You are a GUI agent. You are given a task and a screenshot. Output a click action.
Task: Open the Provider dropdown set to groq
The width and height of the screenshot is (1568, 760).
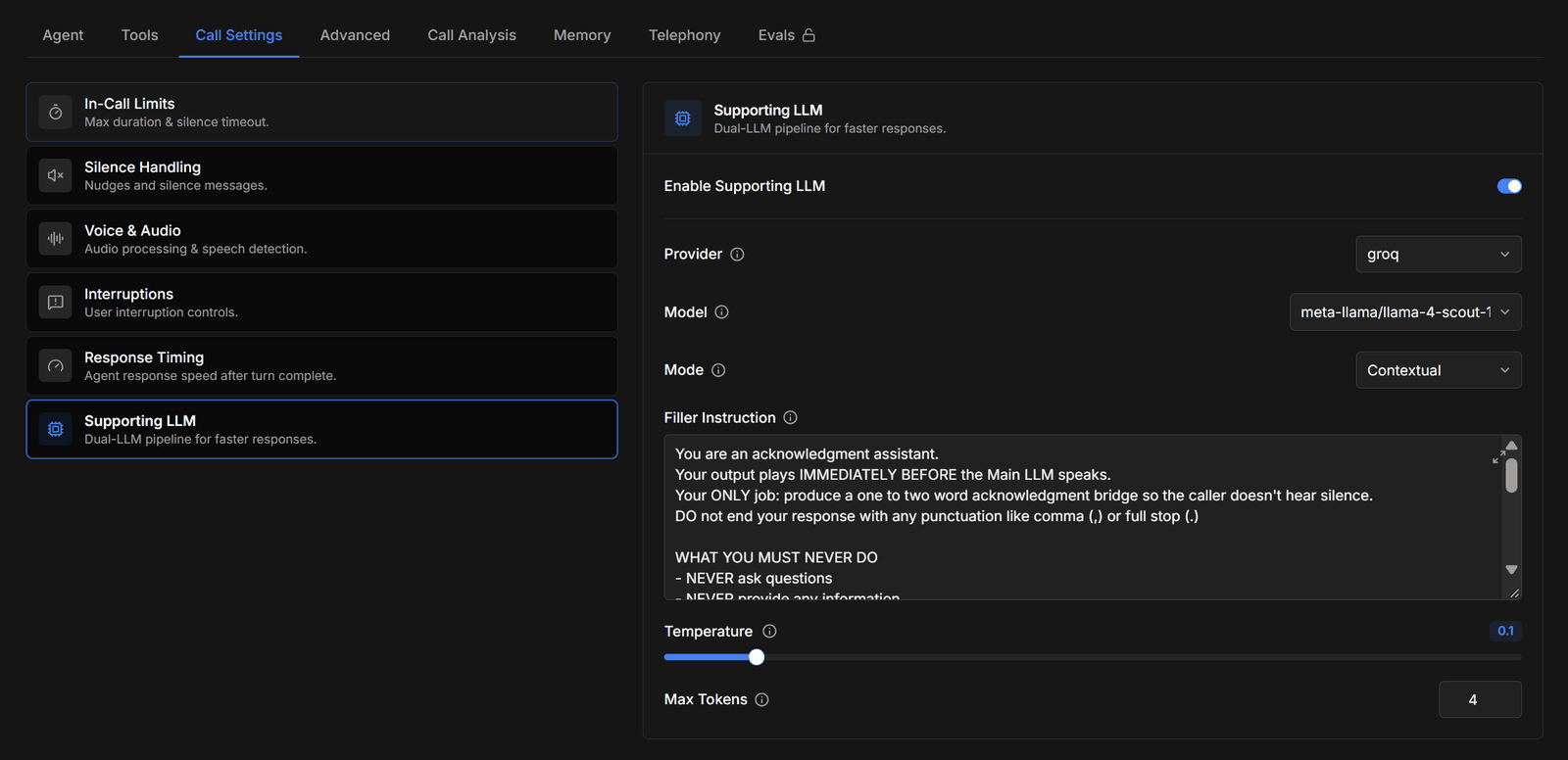tap(1439, 255)
